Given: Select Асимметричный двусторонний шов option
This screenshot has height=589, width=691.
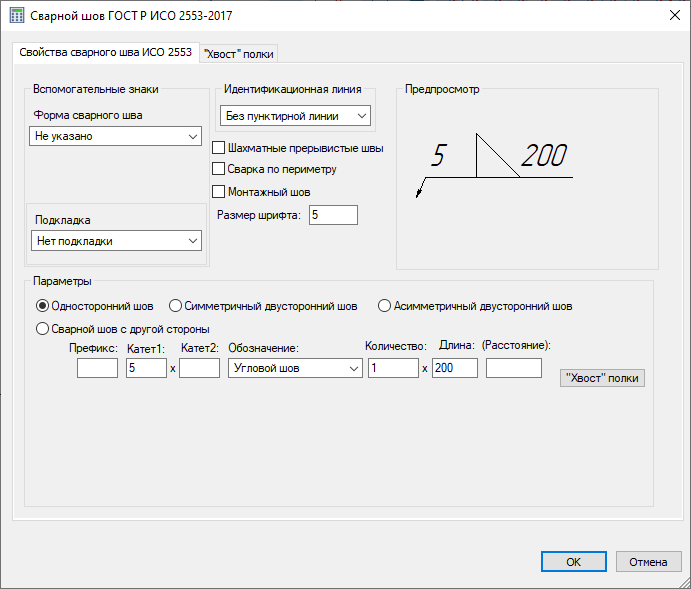Looking at the screenshot, I should point(384,306).
